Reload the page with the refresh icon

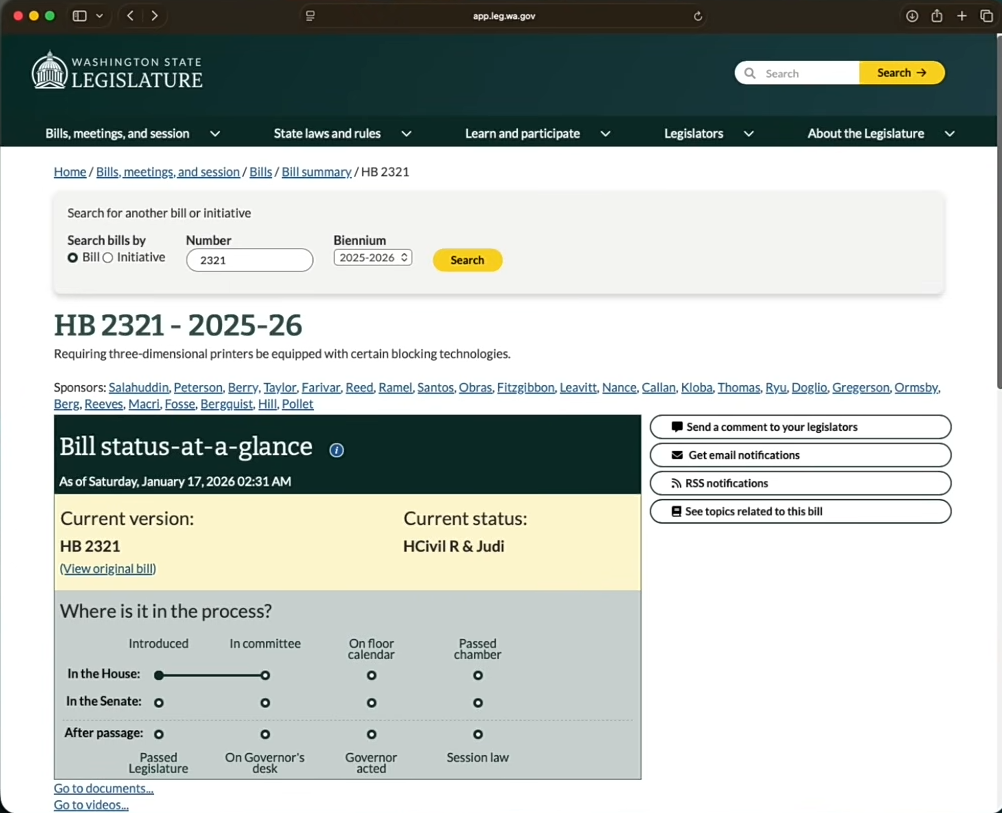(x=698, y=16)
